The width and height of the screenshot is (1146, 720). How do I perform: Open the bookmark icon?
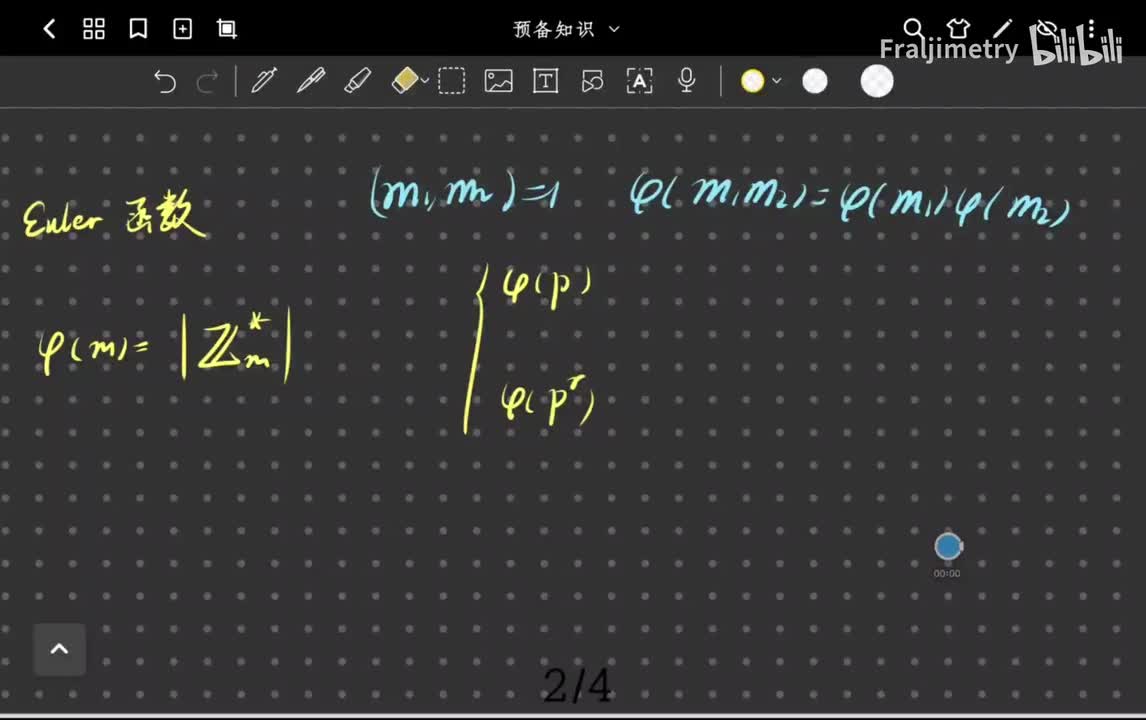point(138,29)
